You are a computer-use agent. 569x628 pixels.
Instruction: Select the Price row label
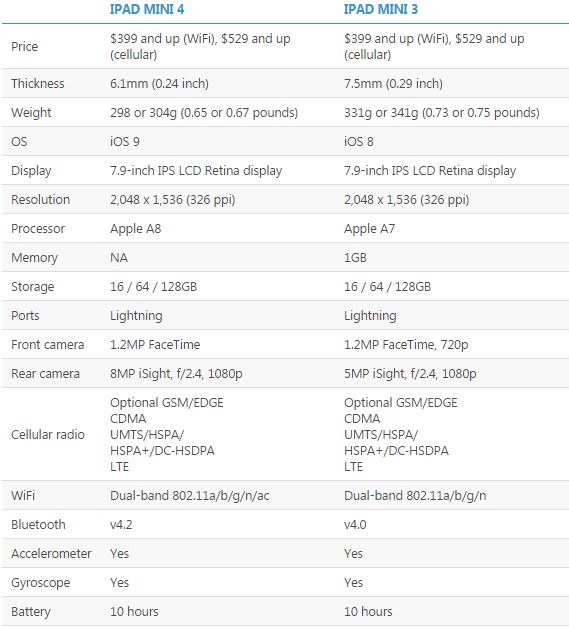[x=24, y=46]
